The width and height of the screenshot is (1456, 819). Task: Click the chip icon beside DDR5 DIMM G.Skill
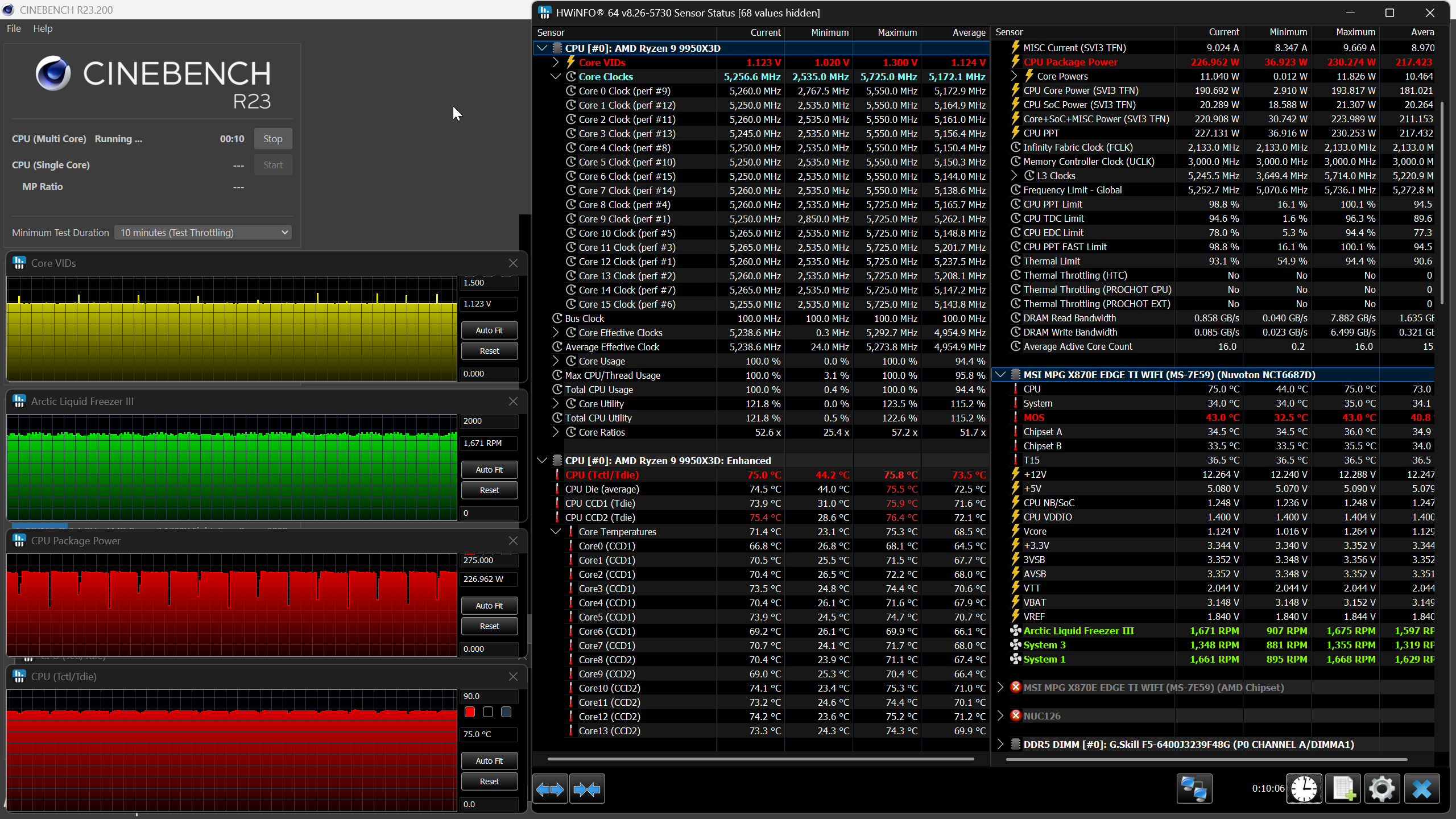click(1015, 744)
